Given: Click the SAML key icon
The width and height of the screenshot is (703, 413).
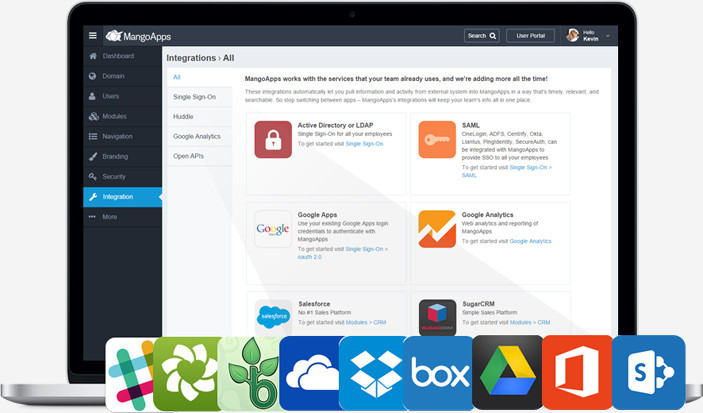Looking at the screenshot, I should [x=437, y=139].
